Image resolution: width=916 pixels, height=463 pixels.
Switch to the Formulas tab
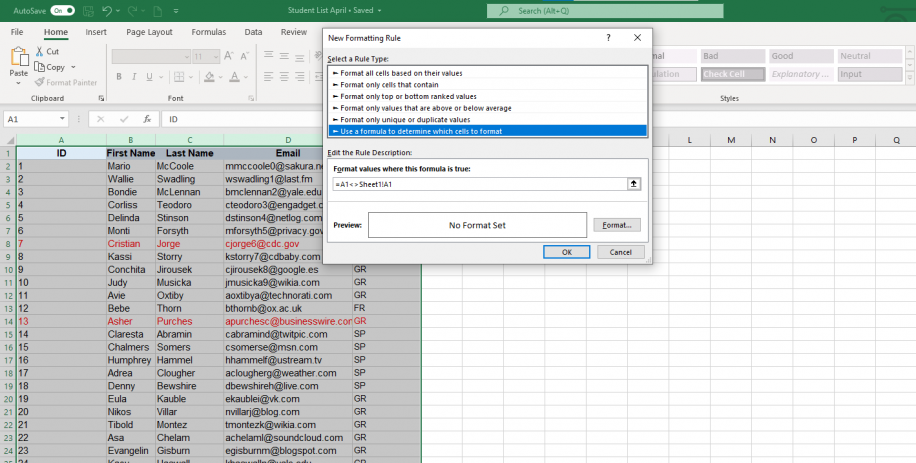[209, 32]
